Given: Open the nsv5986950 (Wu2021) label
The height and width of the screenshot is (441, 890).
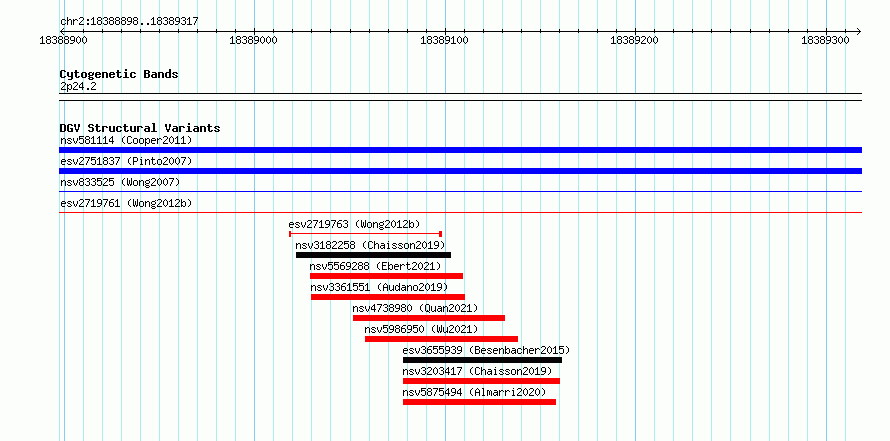Looking at the screenshot, I should pyautogui.click(x=421, y=329).
